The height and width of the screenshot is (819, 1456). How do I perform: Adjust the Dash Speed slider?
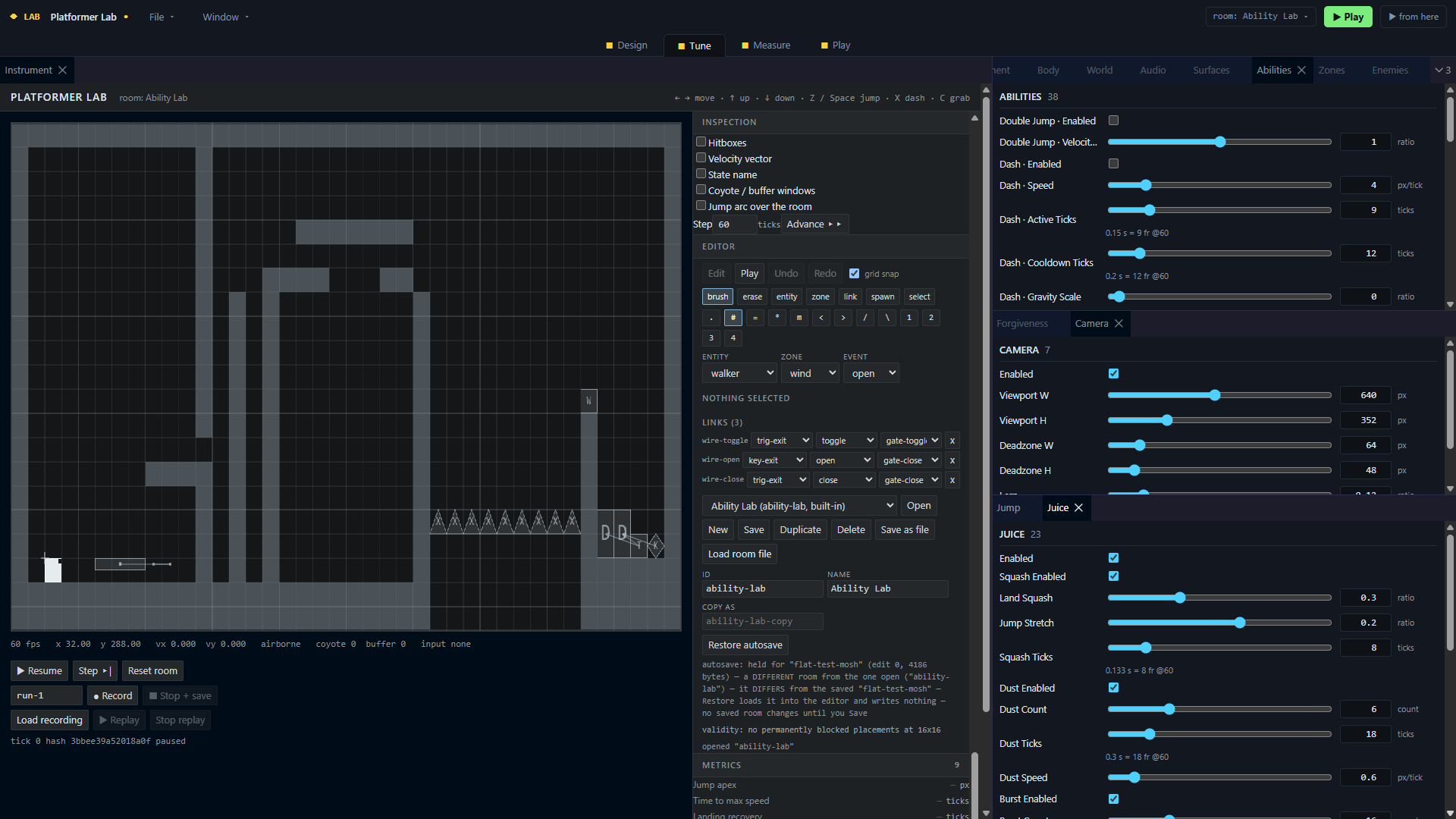coord(1219,185)
